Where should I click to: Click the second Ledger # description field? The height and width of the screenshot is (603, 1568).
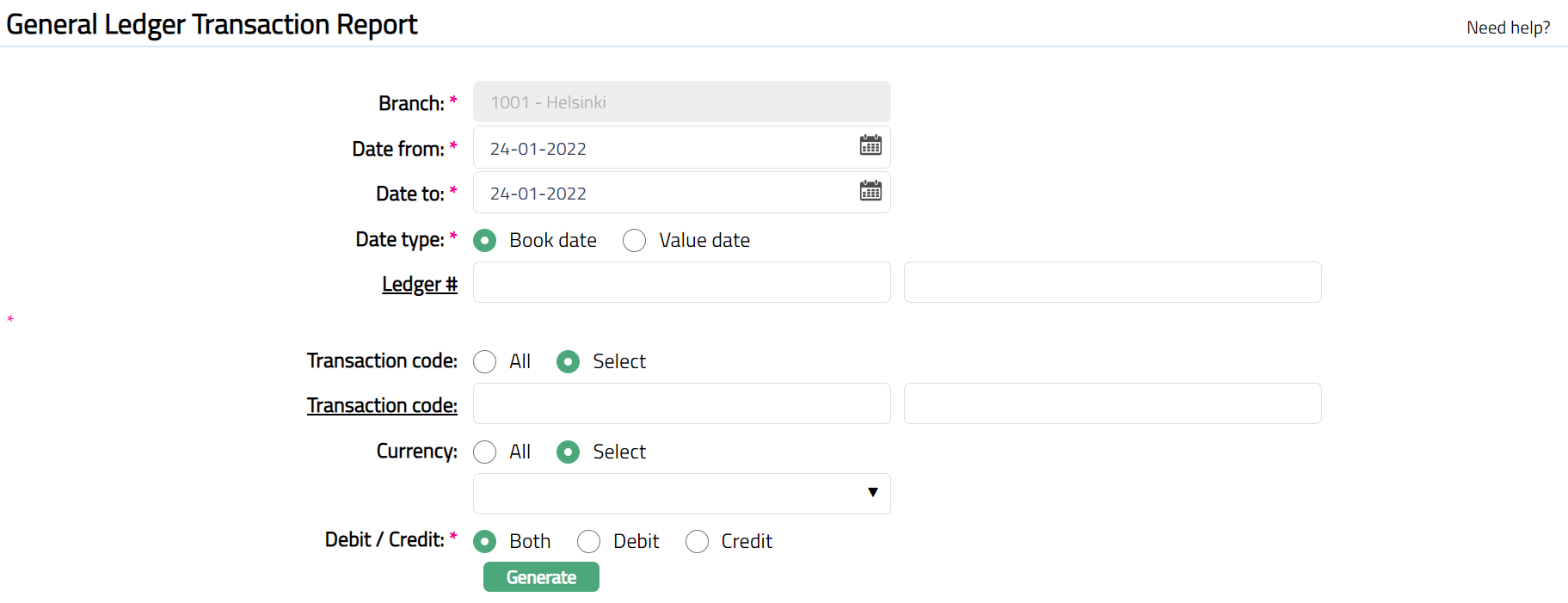click(x=1113, y=282)
